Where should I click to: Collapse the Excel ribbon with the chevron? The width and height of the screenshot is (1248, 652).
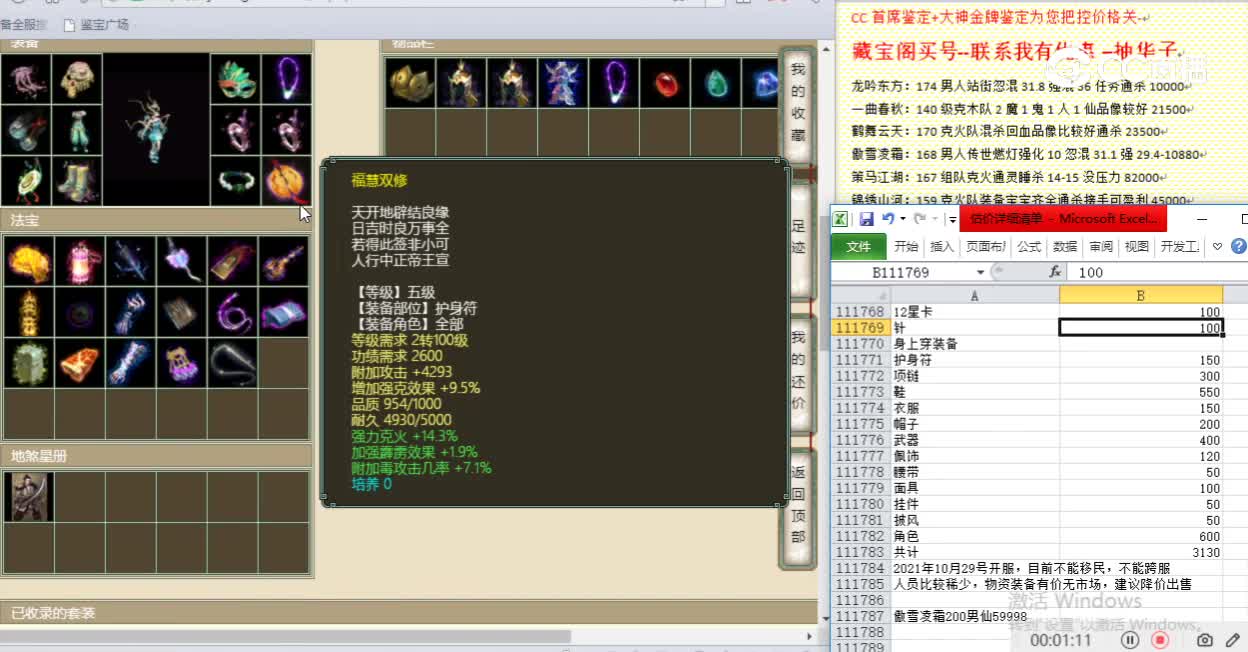tap(1217, 246)
